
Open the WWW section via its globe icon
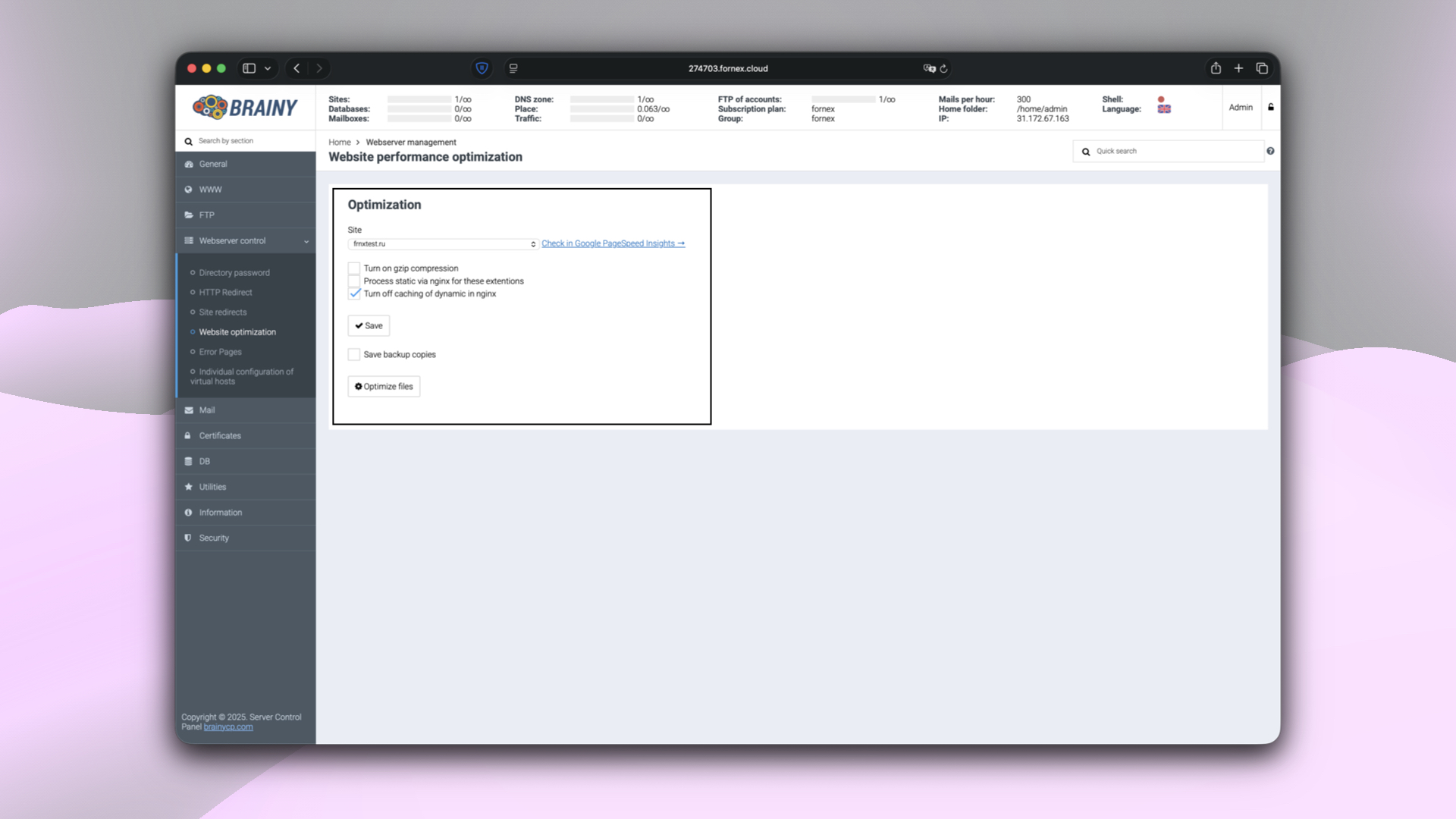(188, 189)
